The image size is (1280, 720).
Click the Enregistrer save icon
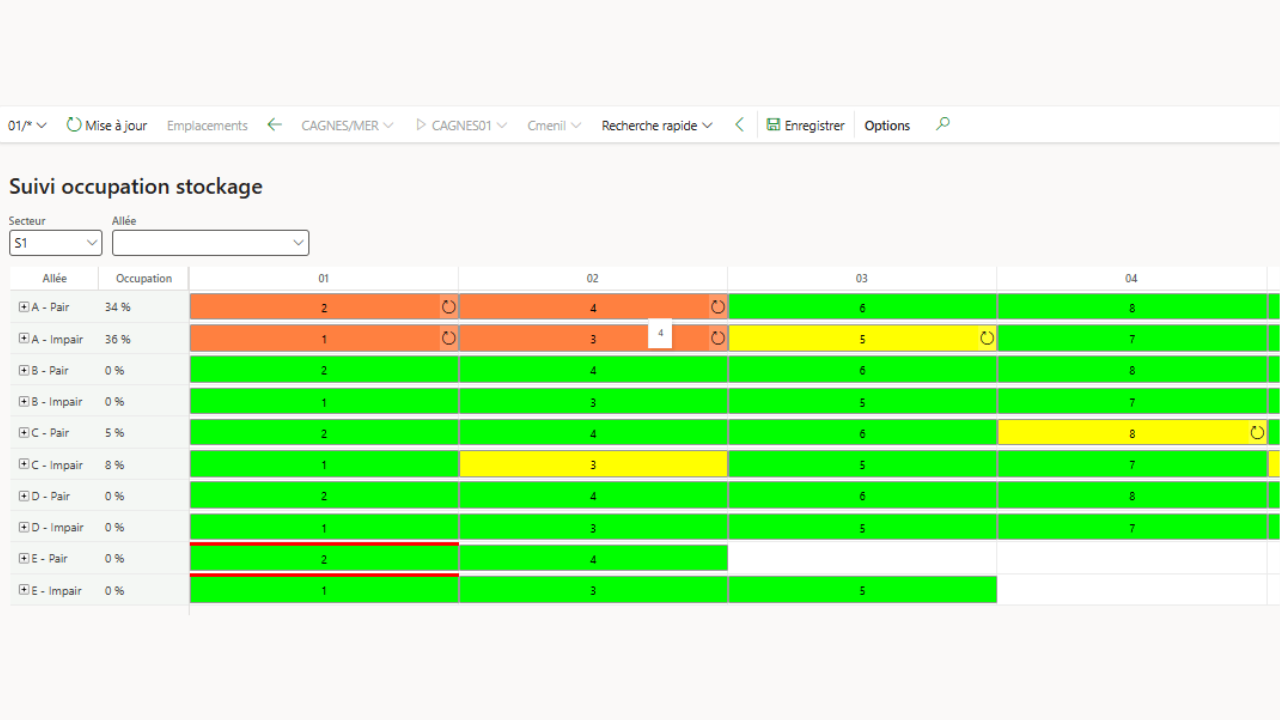point(773,125)
